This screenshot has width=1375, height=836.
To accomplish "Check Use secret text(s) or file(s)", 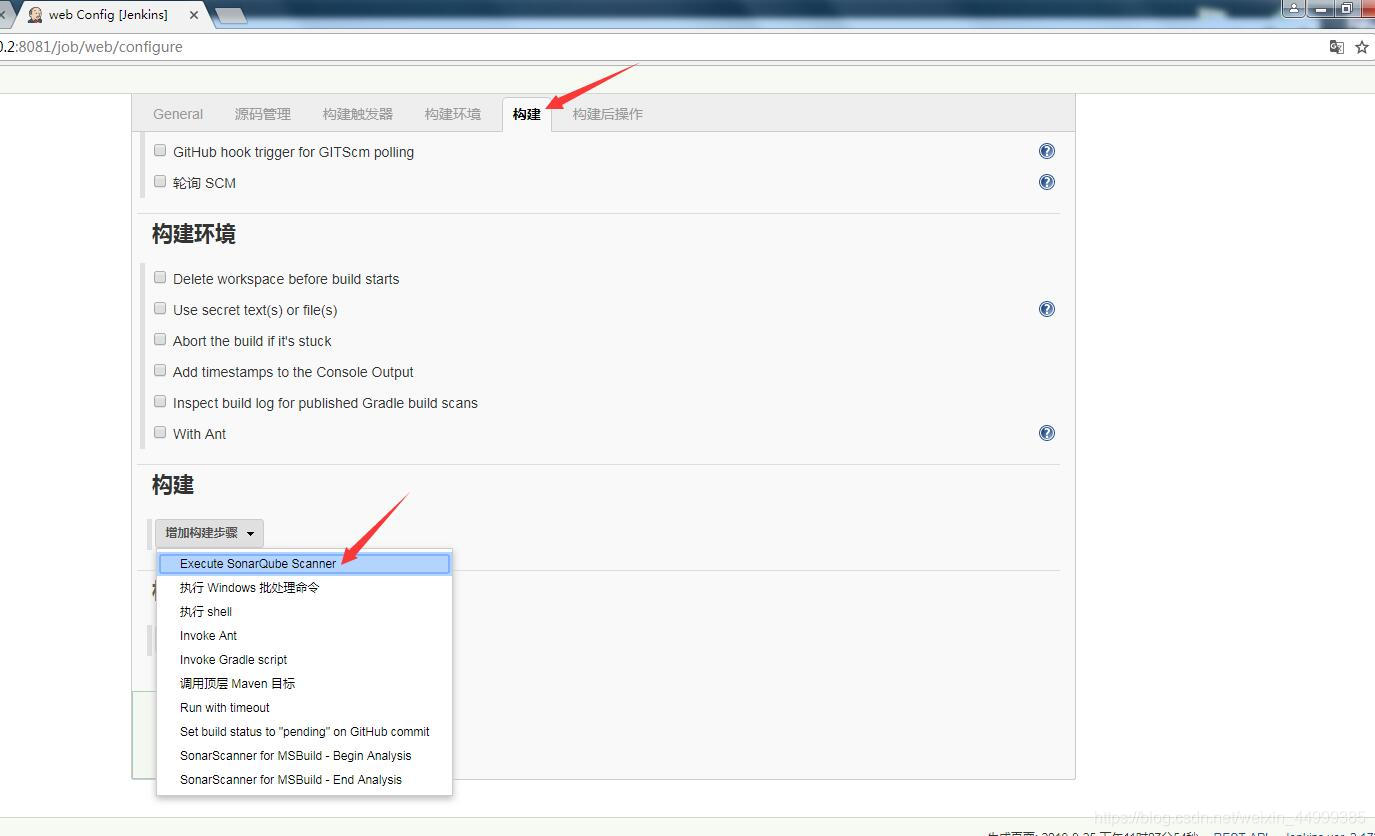I will pyautogui.click(x=160, y=309).
